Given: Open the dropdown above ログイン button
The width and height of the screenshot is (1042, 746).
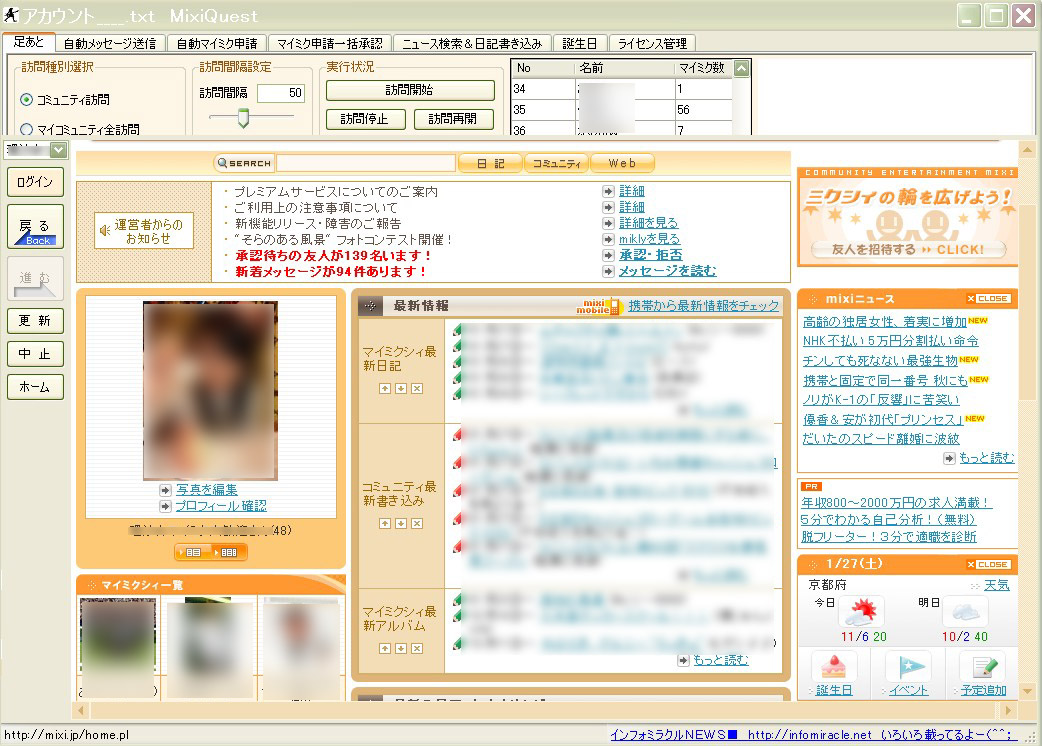Looking at the screenshot, I should (x=59, y=150).
